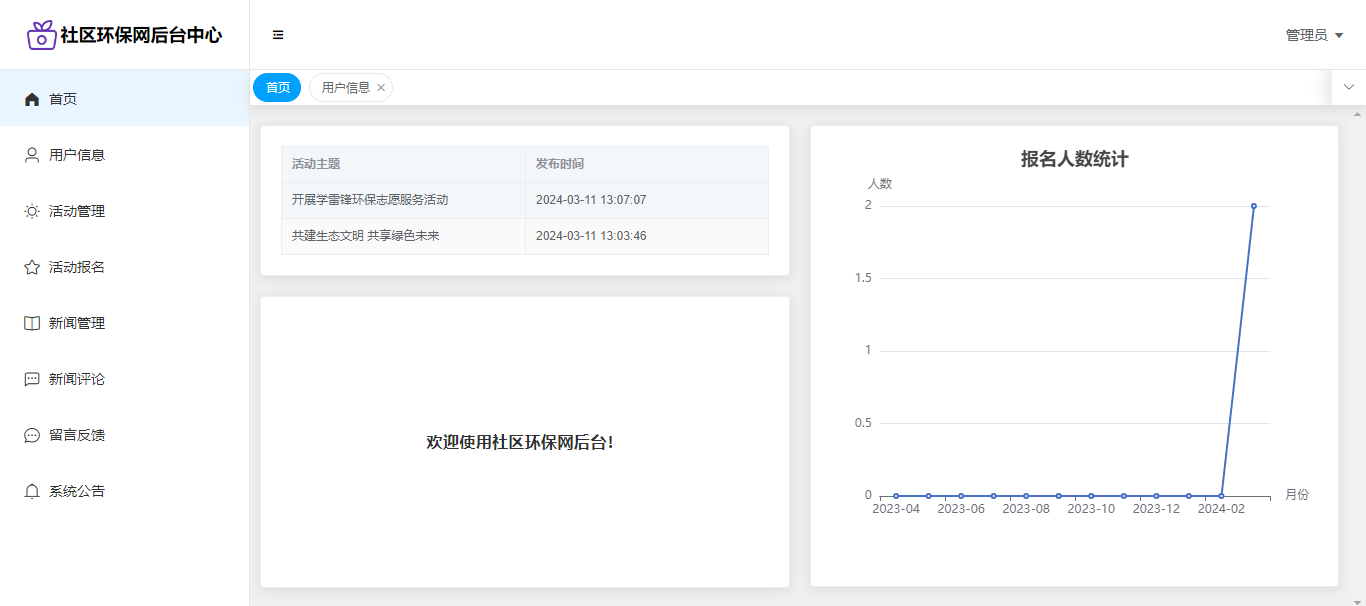Image resolution: width=1366 pixels, height=606 pixels.
Task: Click the star icon for 活动报名
Action: pyautogui.click(x=32, y=267)
